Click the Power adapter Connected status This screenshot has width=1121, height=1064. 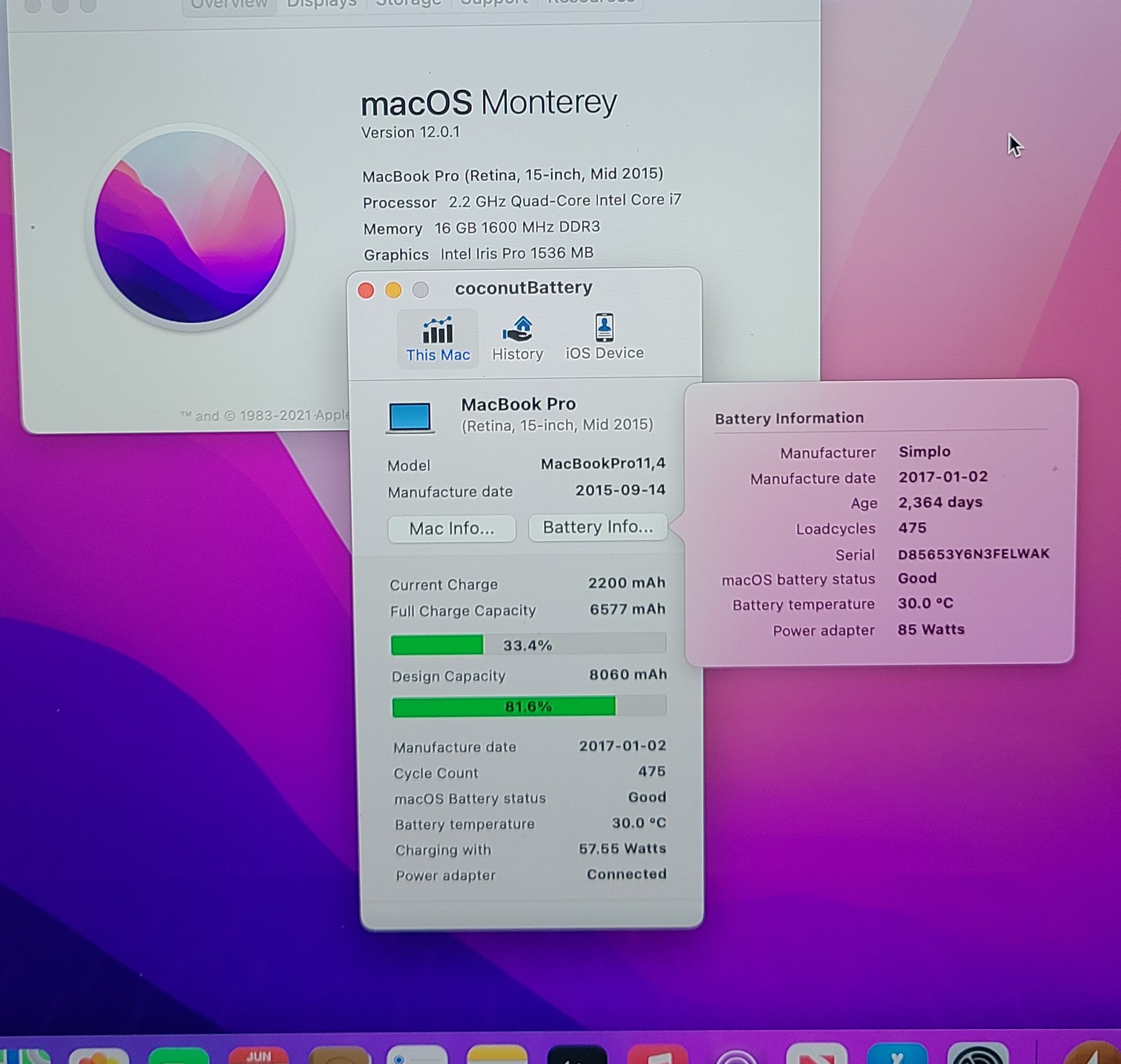[626, 874]
